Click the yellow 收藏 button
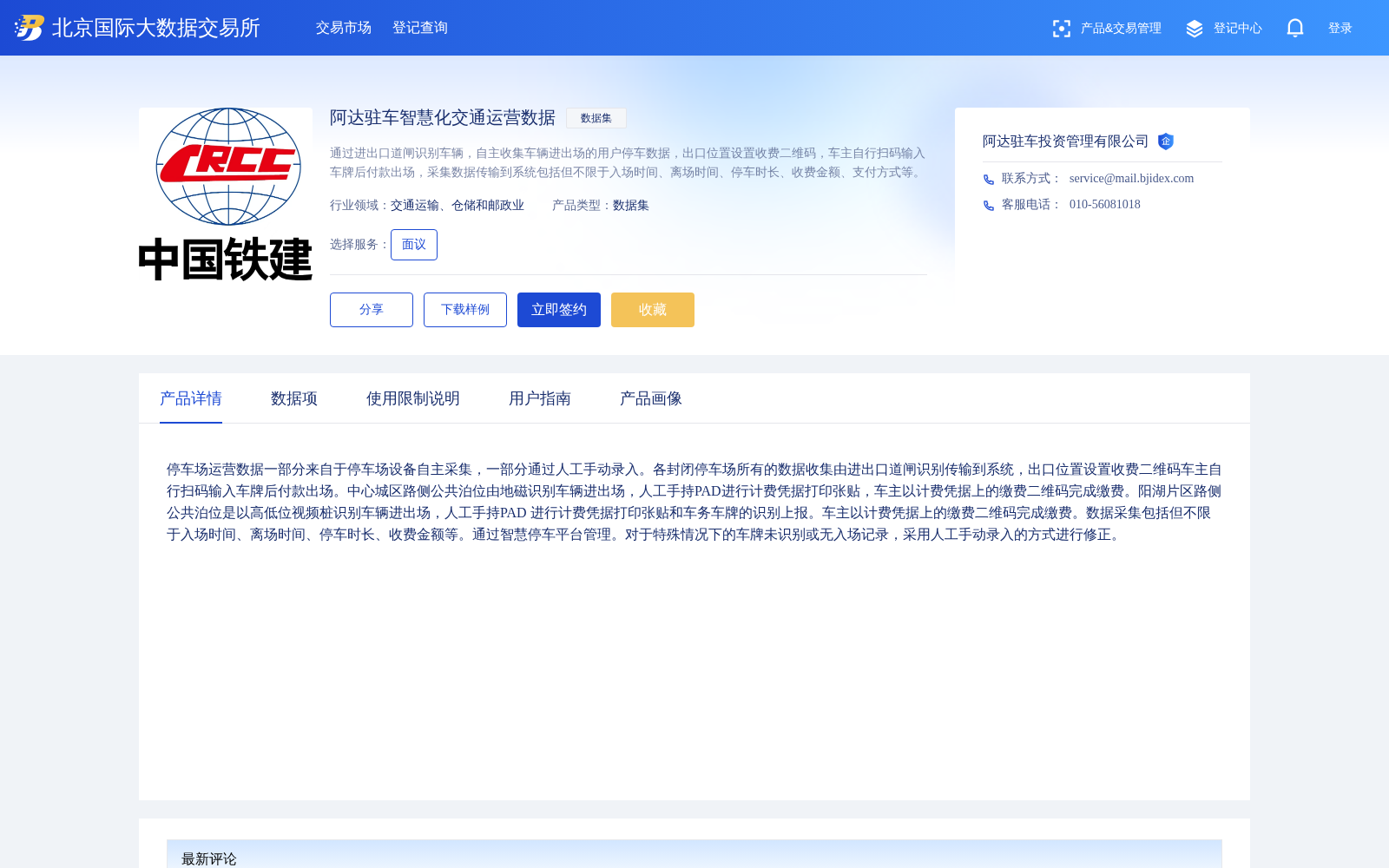The width and height of the screenshot is (1389, 868). coord(653,310)
